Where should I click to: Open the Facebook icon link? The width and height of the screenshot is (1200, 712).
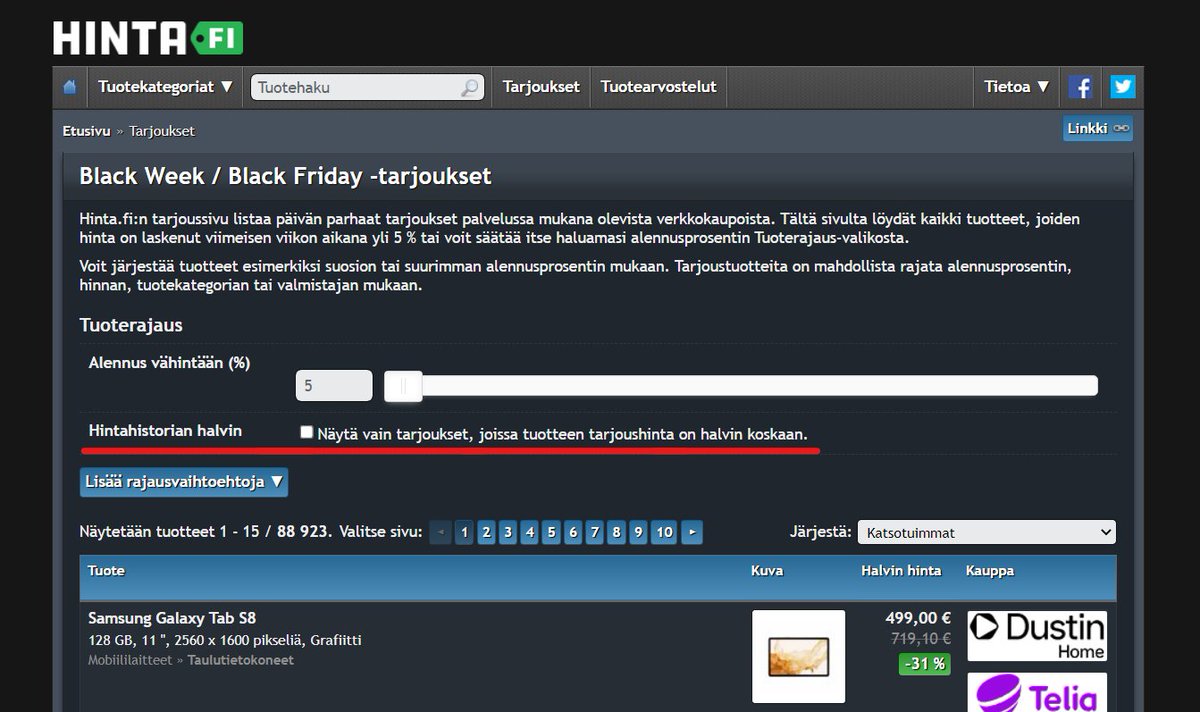tap(1080, 87)
